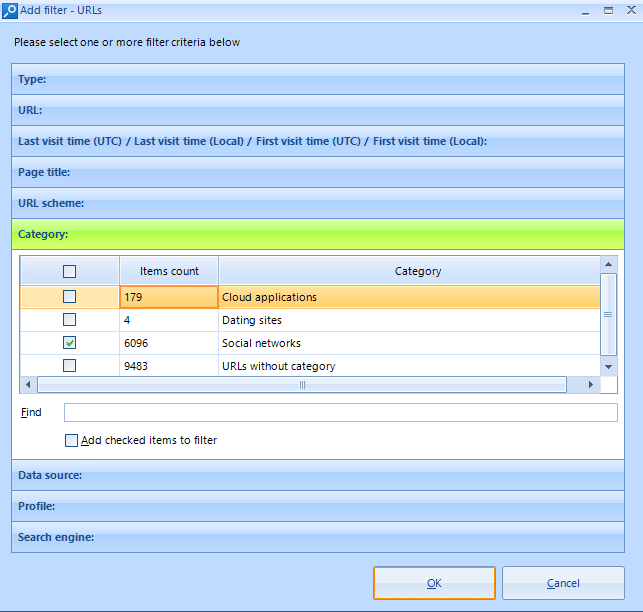The width and height of the screenshot is (643, 612).
Task: Click the horizontal scroll right arrow
Action: pos(592,385)
